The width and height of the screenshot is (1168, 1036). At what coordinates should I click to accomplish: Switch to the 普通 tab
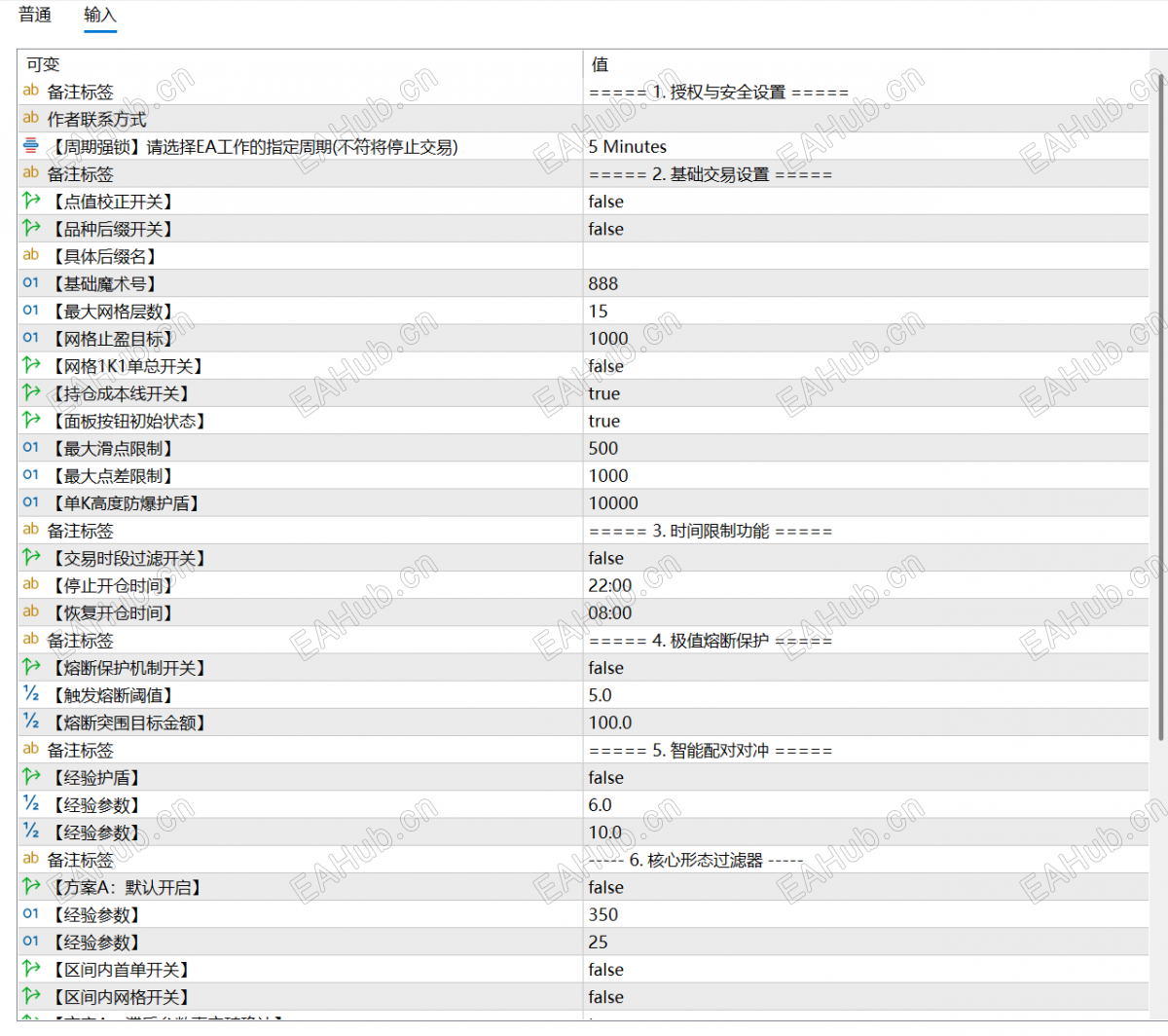35,15
